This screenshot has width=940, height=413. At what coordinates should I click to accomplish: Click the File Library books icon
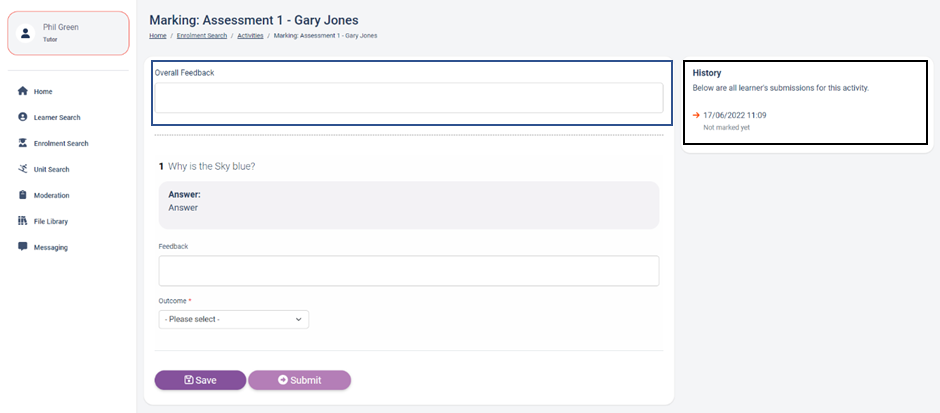point(23,221)
